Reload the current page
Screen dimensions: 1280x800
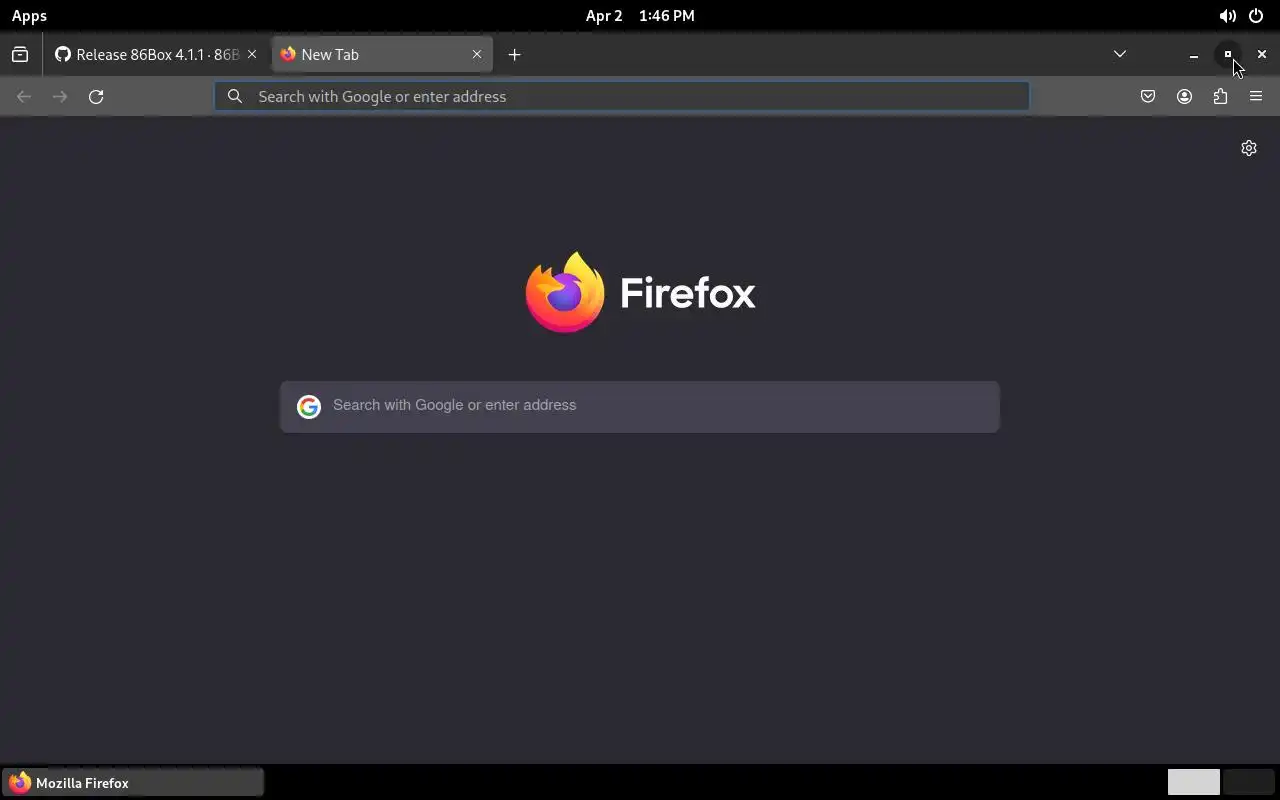(x=96, y=96)
